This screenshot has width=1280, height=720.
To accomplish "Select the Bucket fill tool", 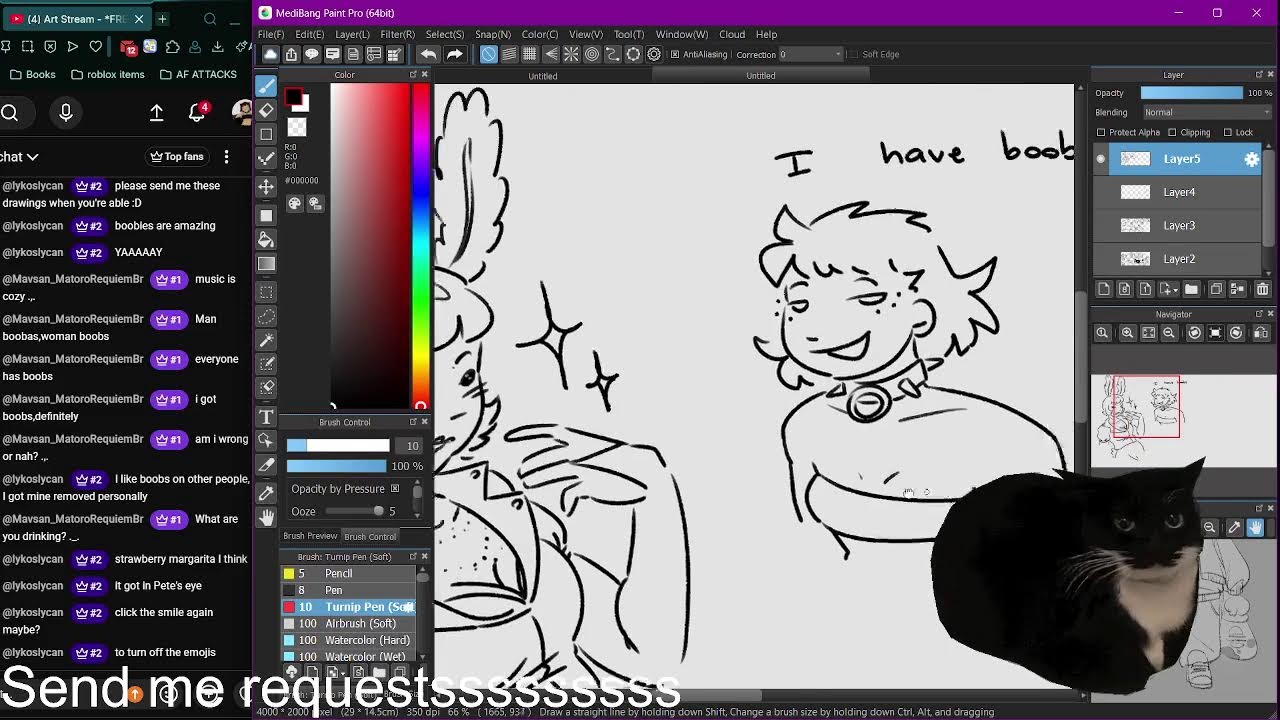I will coord(266,239).
